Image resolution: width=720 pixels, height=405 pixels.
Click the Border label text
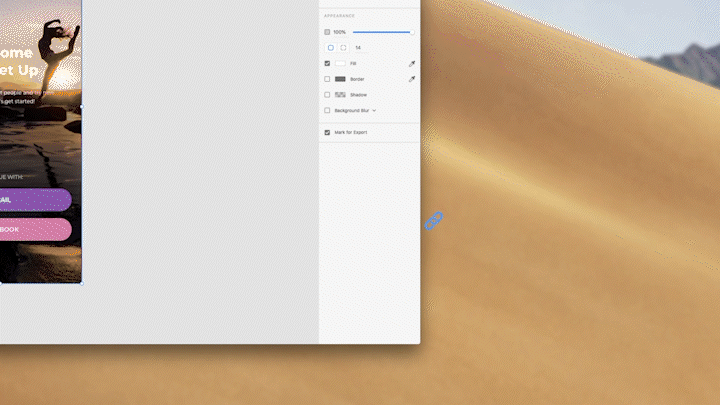(357, 79)
